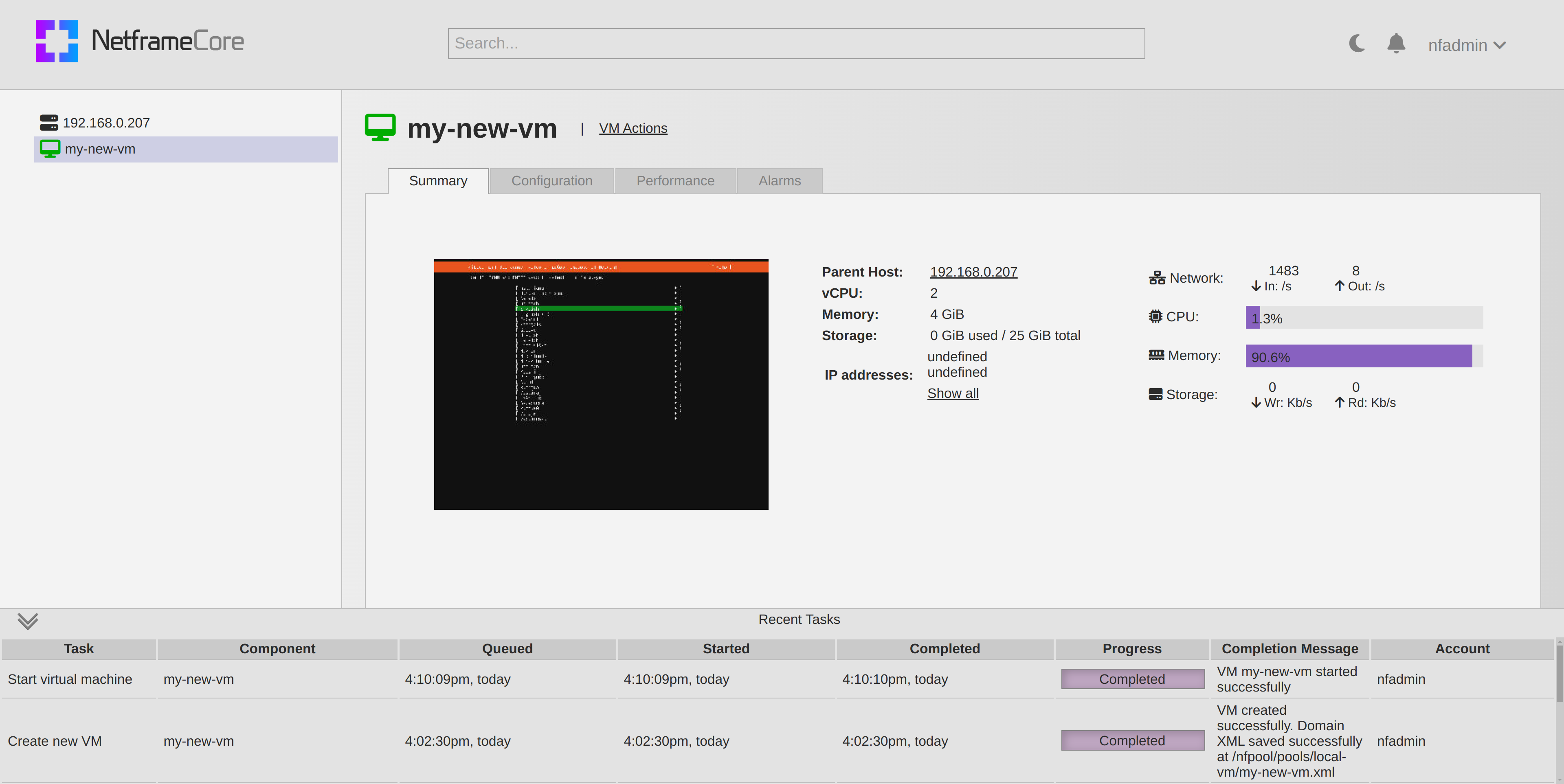Switch to the Alarms tab

pyautogui.click(x=779, y=181)
